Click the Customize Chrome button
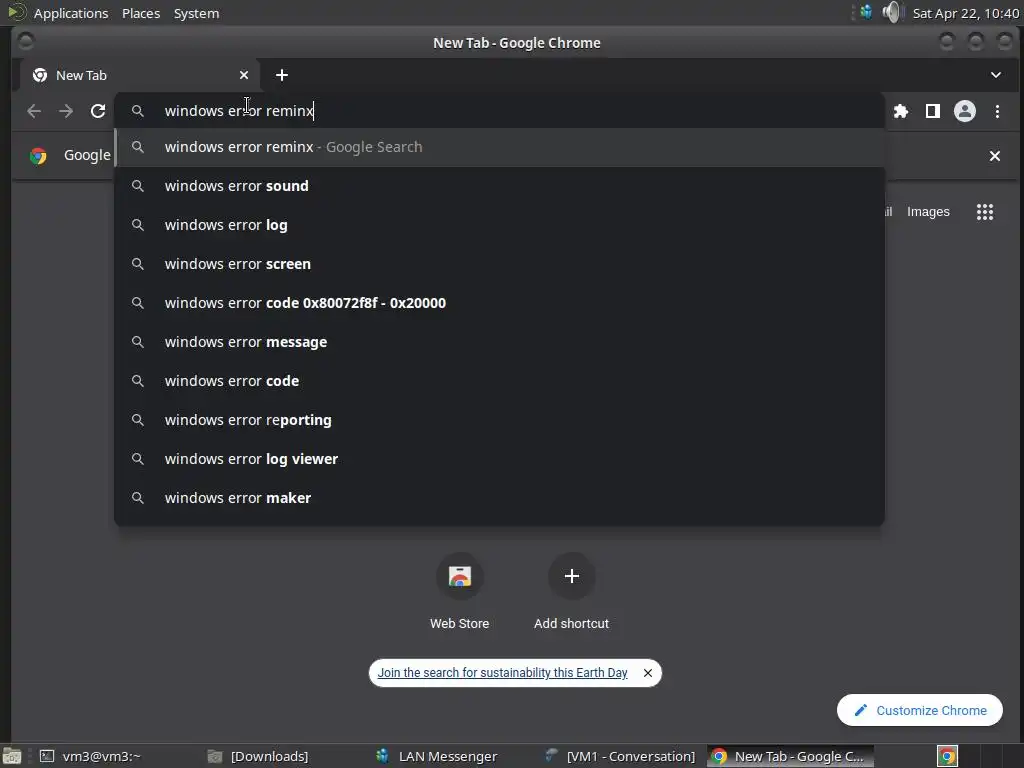Screen dimensions: 1024x768 pyautogui.click(x=920, y=710)
